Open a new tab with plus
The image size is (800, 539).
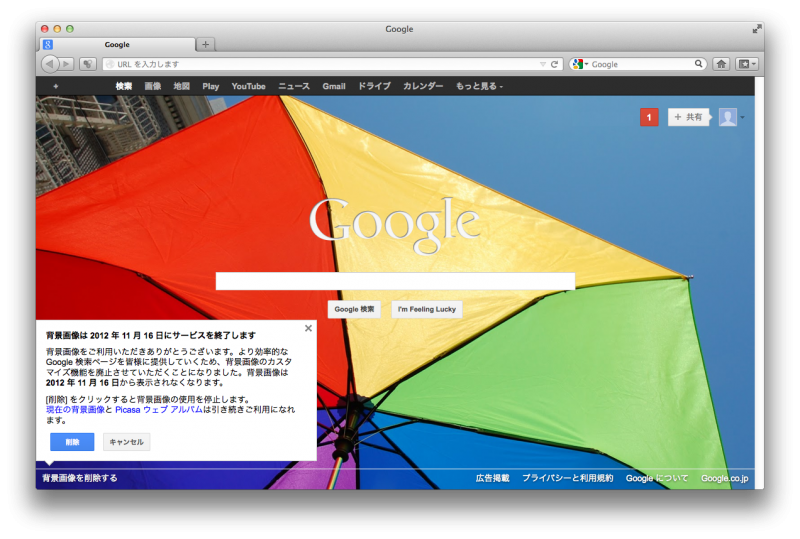pyautogui.click(x=206, y=44)
